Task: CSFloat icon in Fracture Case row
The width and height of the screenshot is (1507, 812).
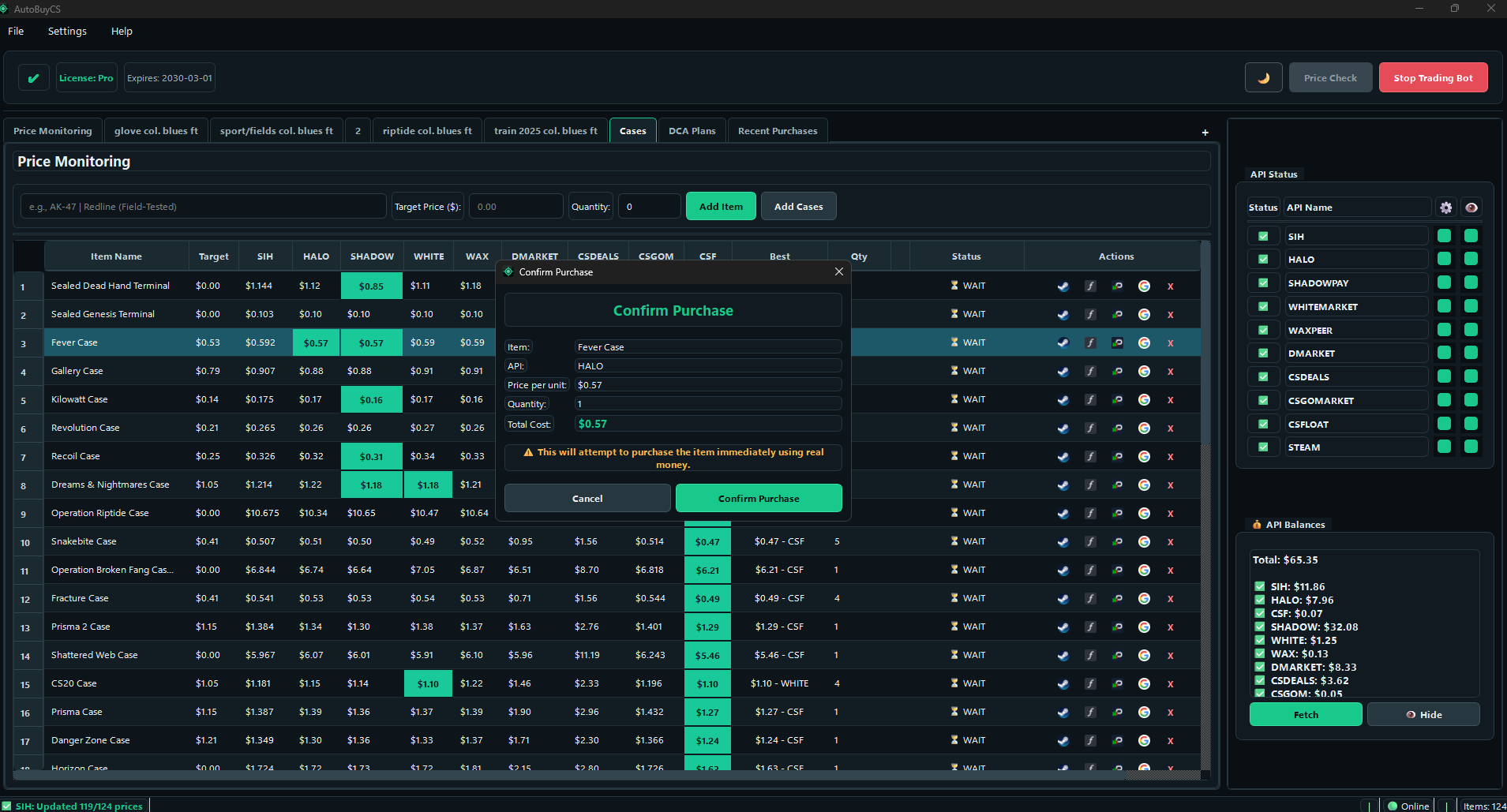Action: point(1090,598)
